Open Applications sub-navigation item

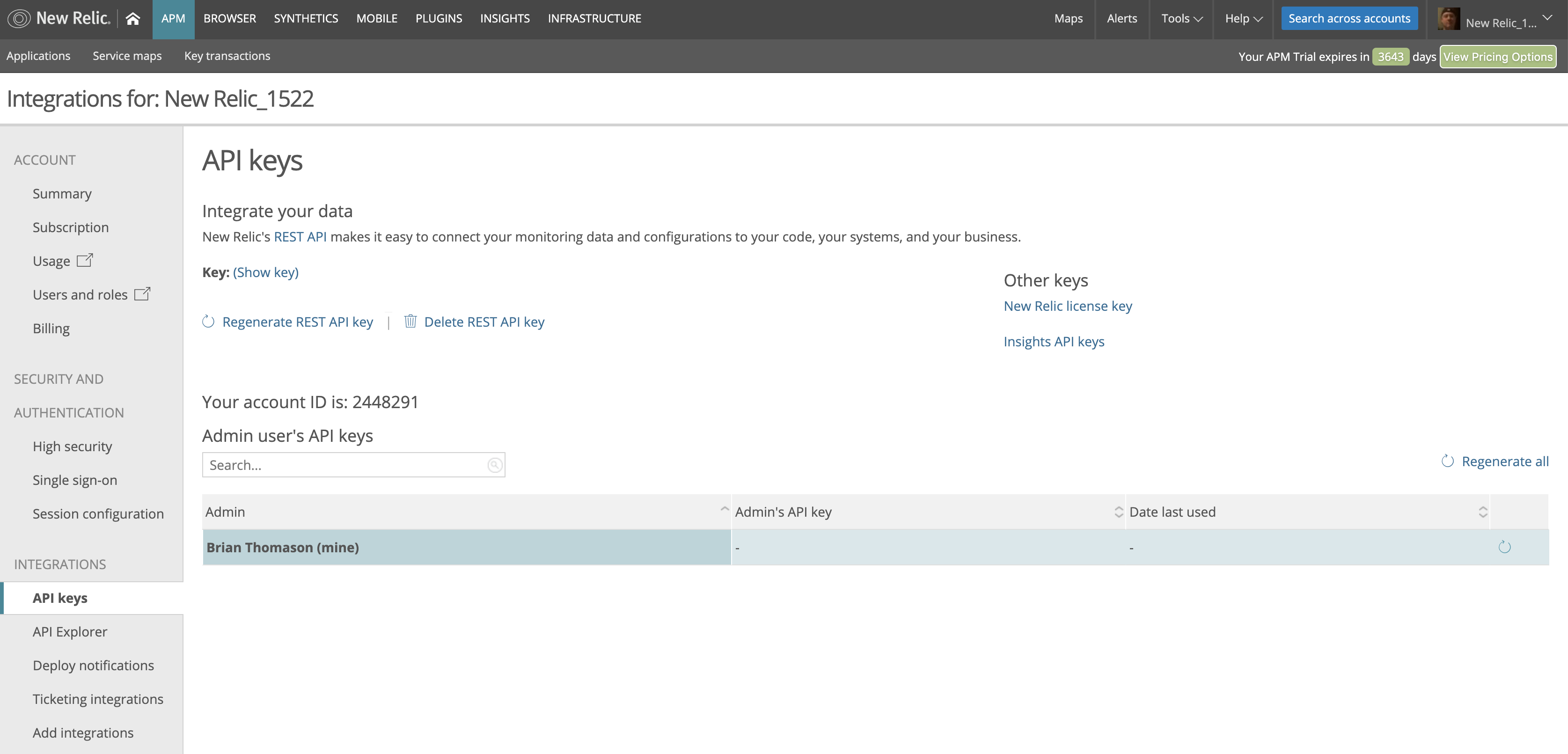[x=38, y=56]
